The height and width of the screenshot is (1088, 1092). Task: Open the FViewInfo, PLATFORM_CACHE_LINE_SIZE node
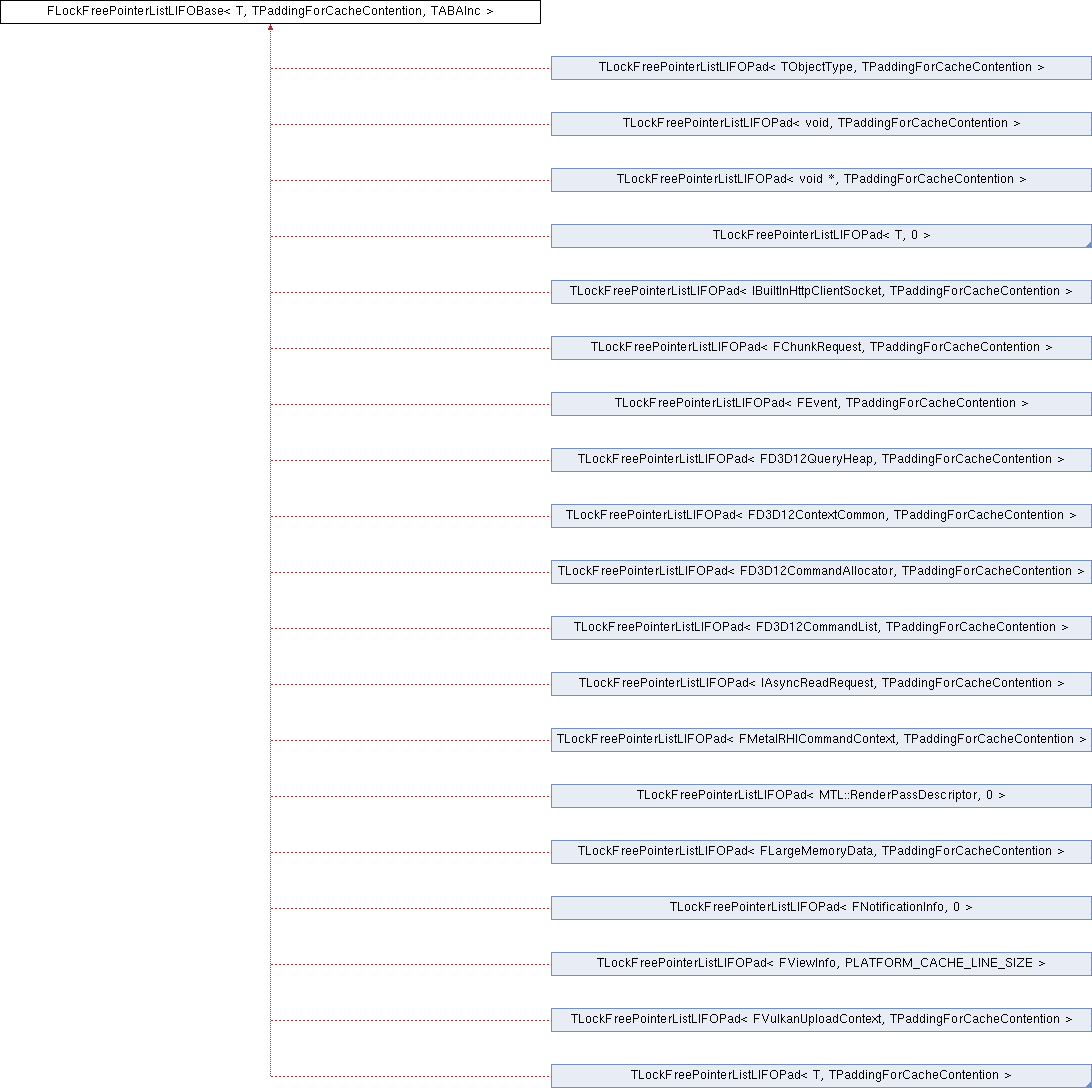click(821, 963)
